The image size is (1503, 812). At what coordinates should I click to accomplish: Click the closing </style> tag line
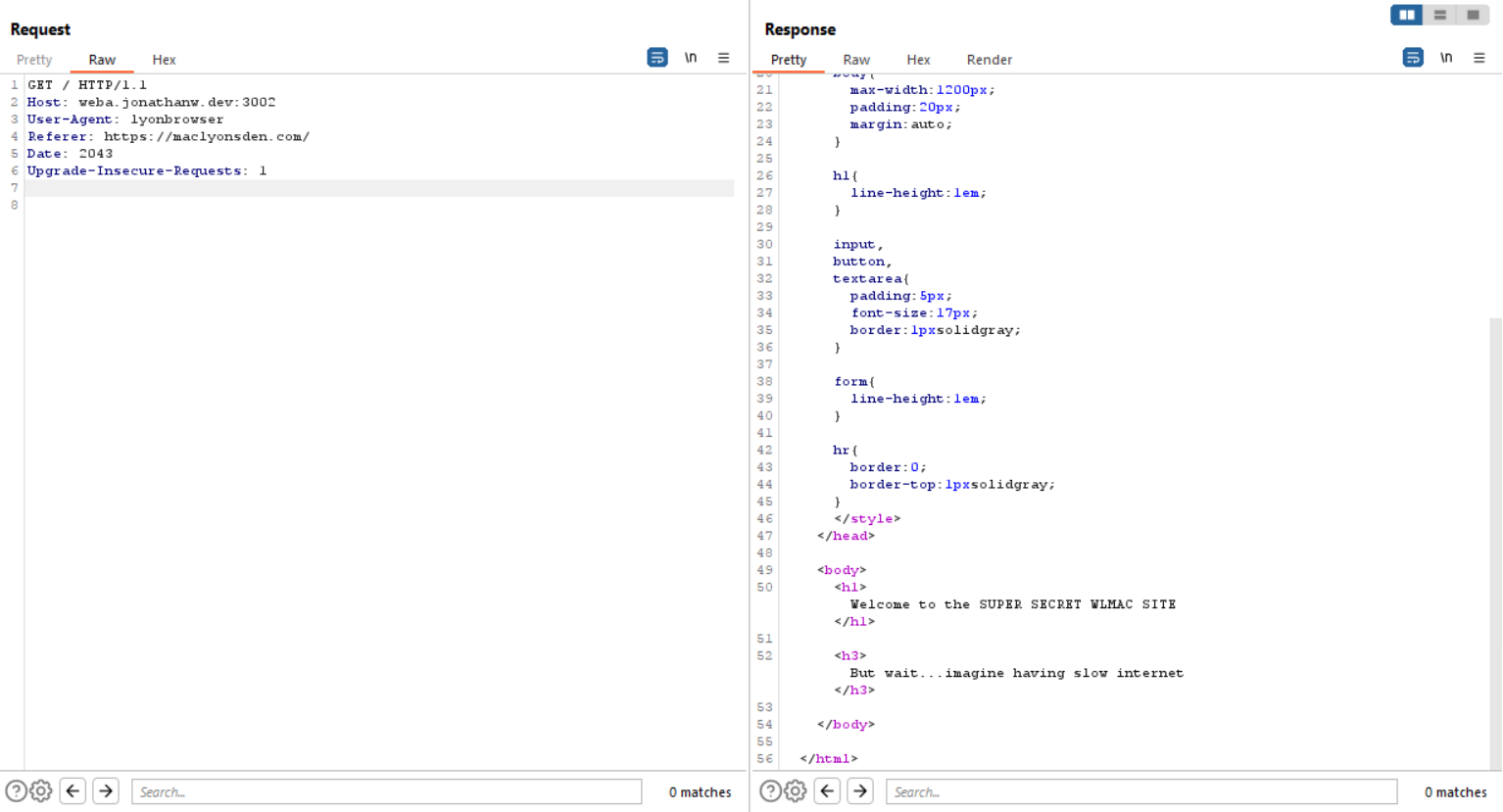point(867,519)
